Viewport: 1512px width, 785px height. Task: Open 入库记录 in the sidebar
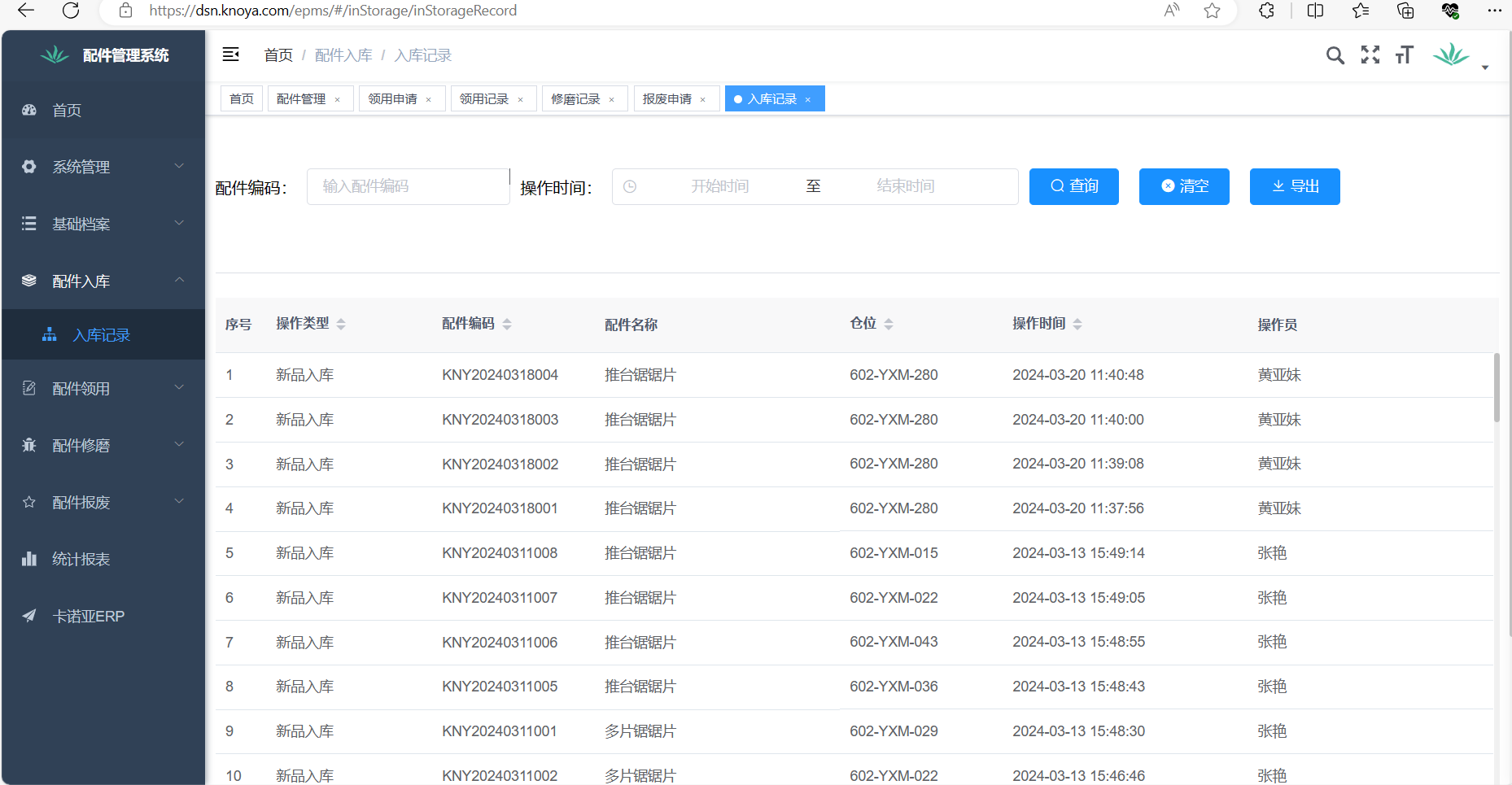click(103, 334)
